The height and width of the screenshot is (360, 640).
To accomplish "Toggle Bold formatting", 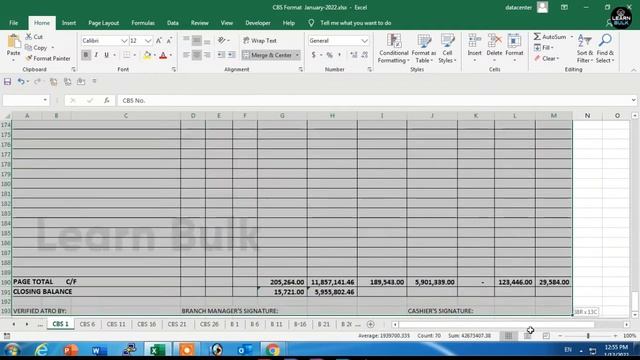I will click(x=86, y=55).
